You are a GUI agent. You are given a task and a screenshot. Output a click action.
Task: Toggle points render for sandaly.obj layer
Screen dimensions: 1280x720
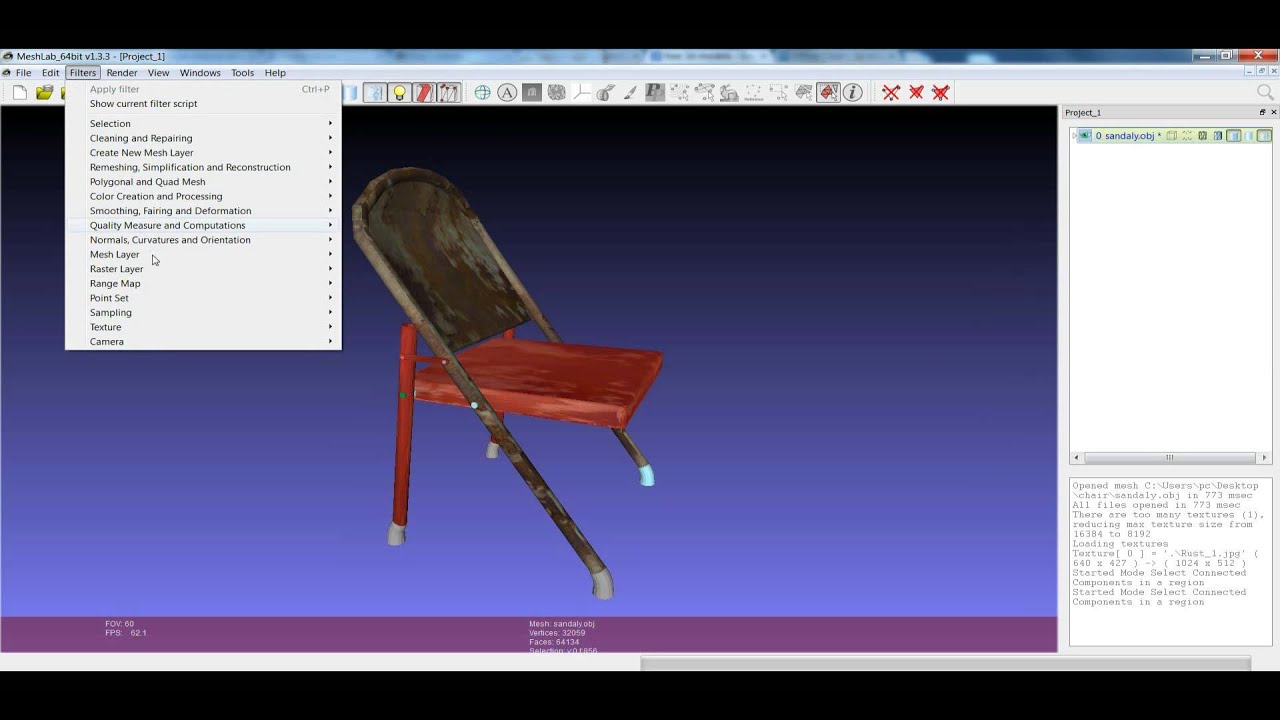coord(1187,135)
